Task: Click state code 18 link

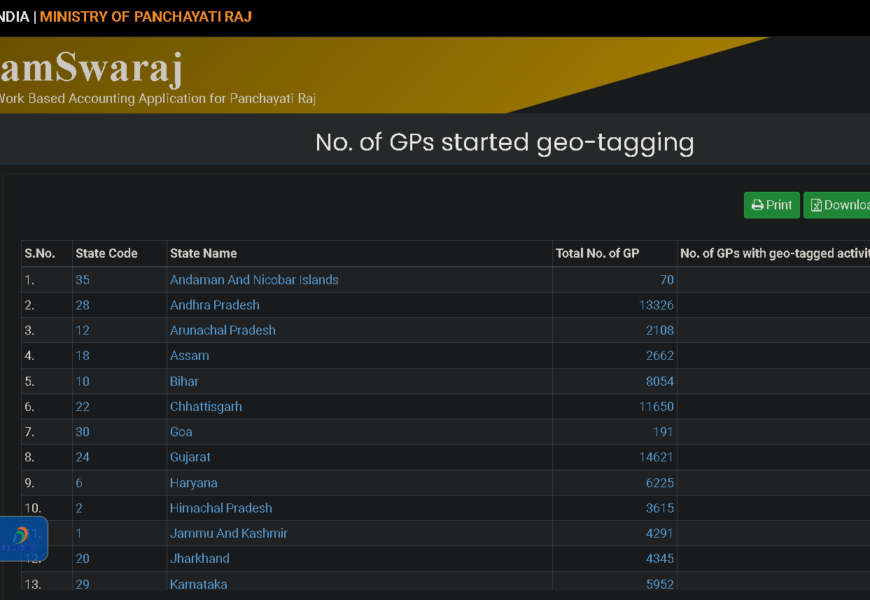Action: (82, 356)
